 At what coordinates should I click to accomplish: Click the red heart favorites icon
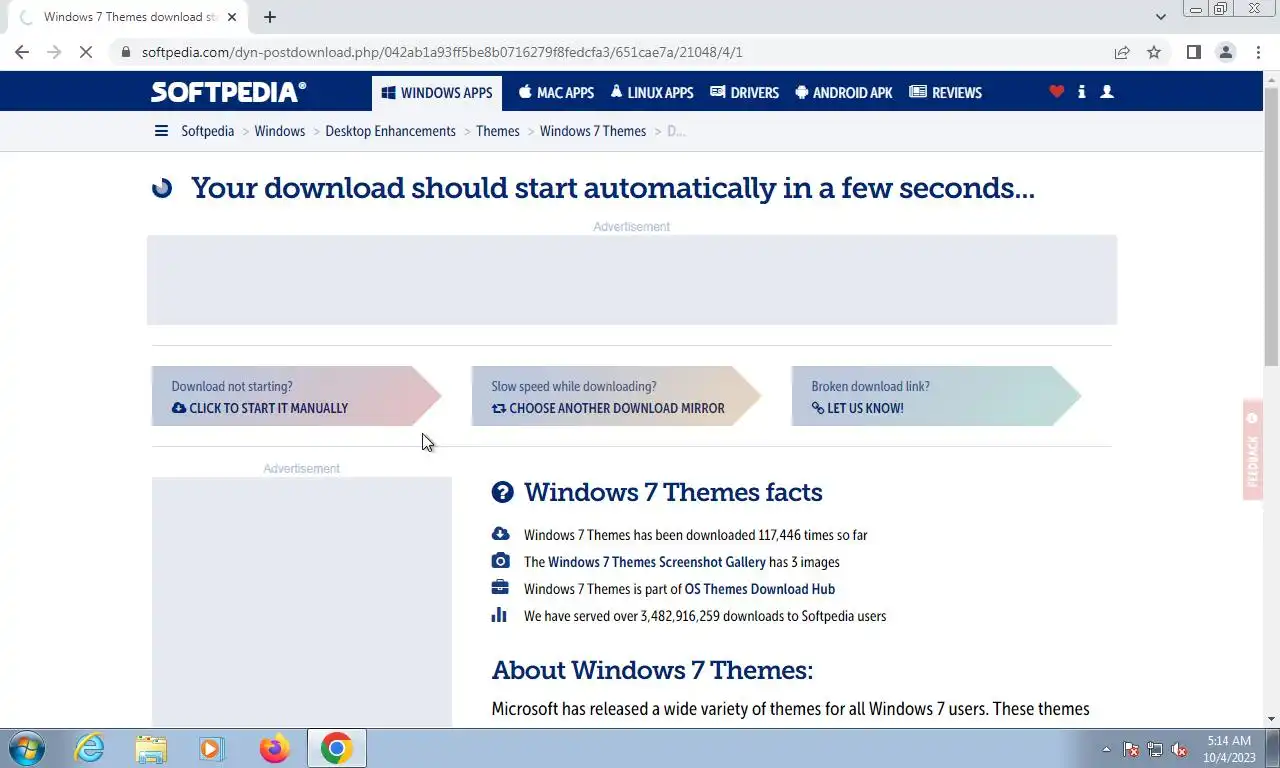coord(1056,92)
